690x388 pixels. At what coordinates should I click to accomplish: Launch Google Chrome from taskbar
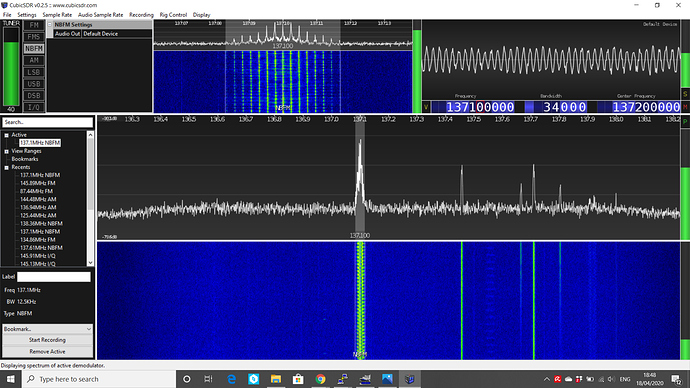[x=320, y=379]
